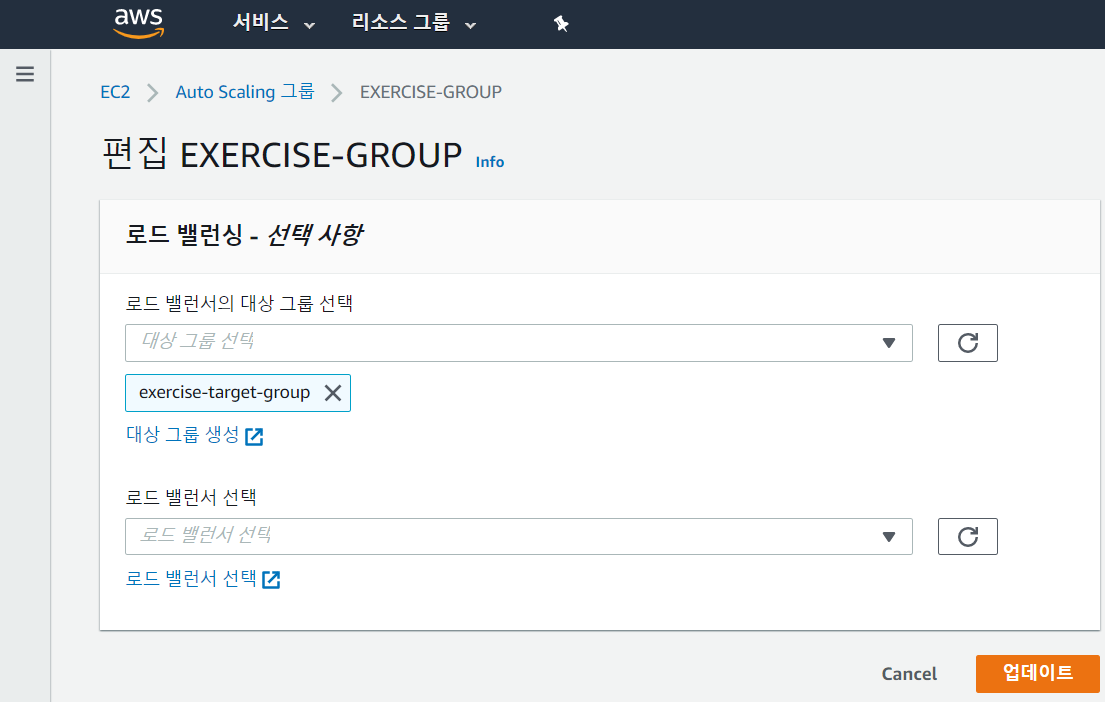Expand the 로드 밸런서 선택 dropdown arrow
Screen dimensions: 1105x702
coord(889,537)
